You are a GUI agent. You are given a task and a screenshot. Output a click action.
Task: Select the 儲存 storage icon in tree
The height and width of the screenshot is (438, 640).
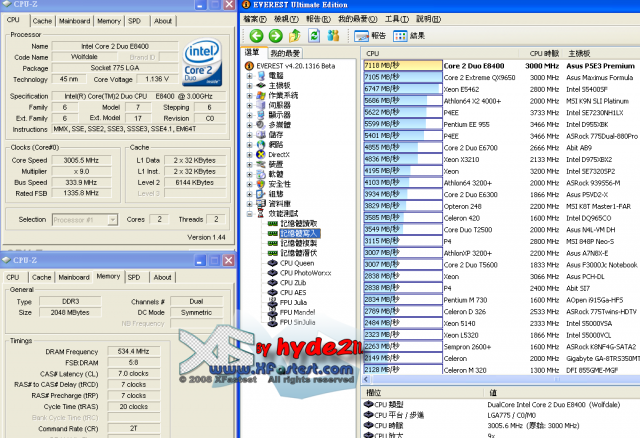(x=261, y=135)
